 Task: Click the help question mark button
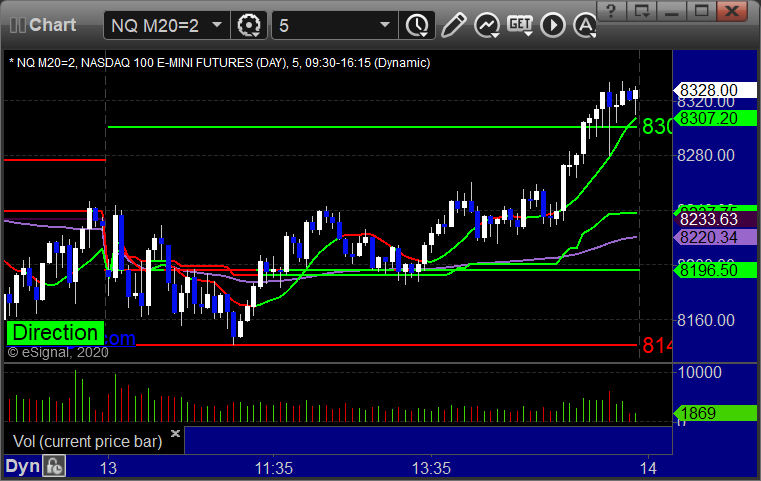click(612, 11)
